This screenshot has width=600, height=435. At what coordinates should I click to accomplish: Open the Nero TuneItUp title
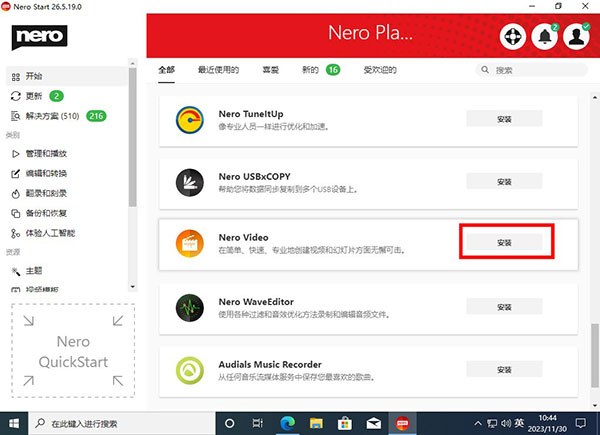251,114
